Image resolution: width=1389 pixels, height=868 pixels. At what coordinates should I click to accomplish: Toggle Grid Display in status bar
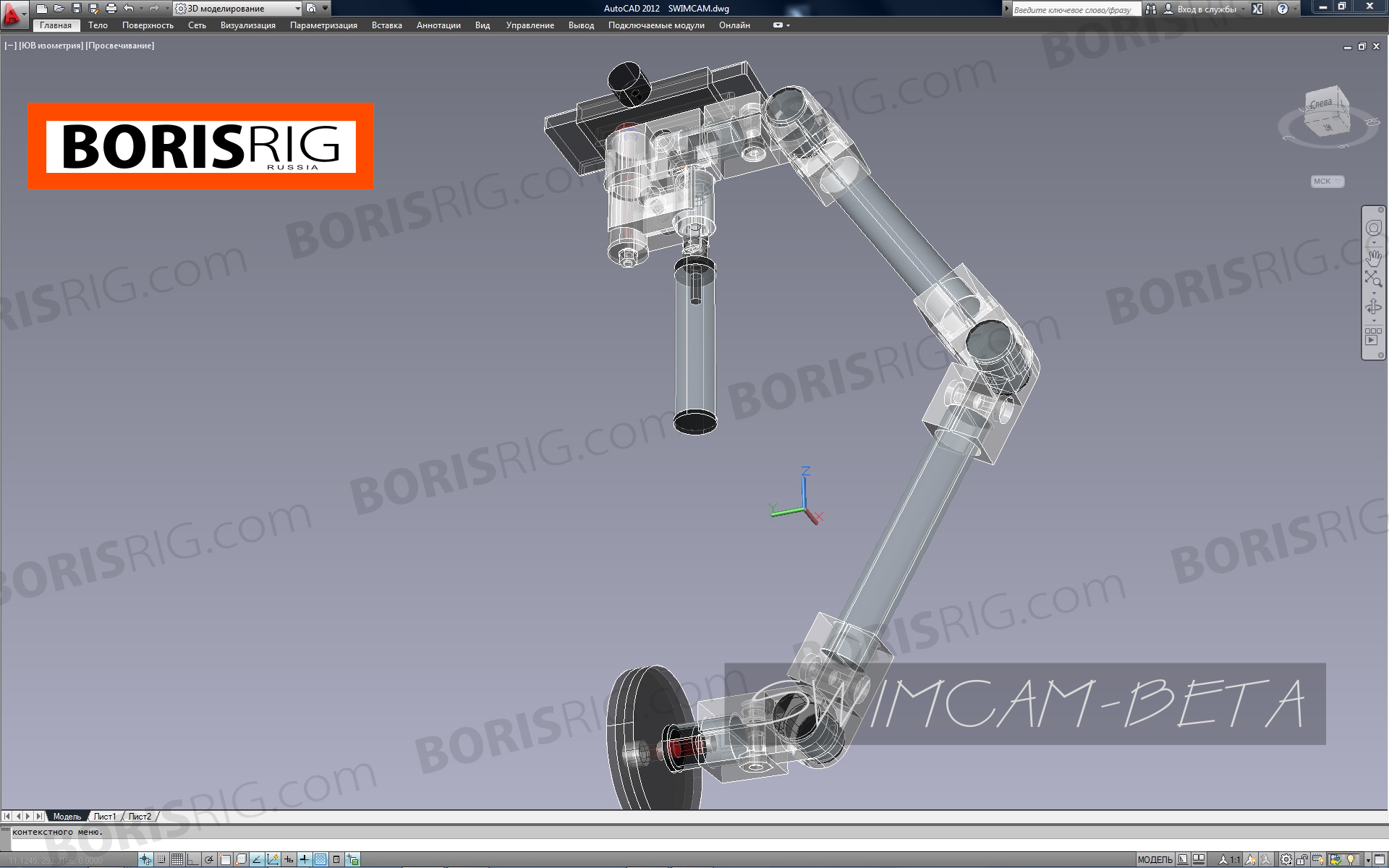(x=177, y=860)
